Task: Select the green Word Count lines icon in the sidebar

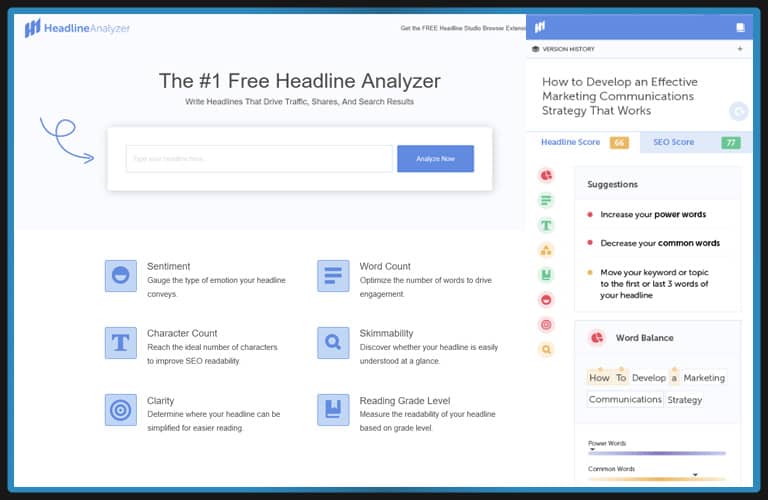Action: [546, 200]
